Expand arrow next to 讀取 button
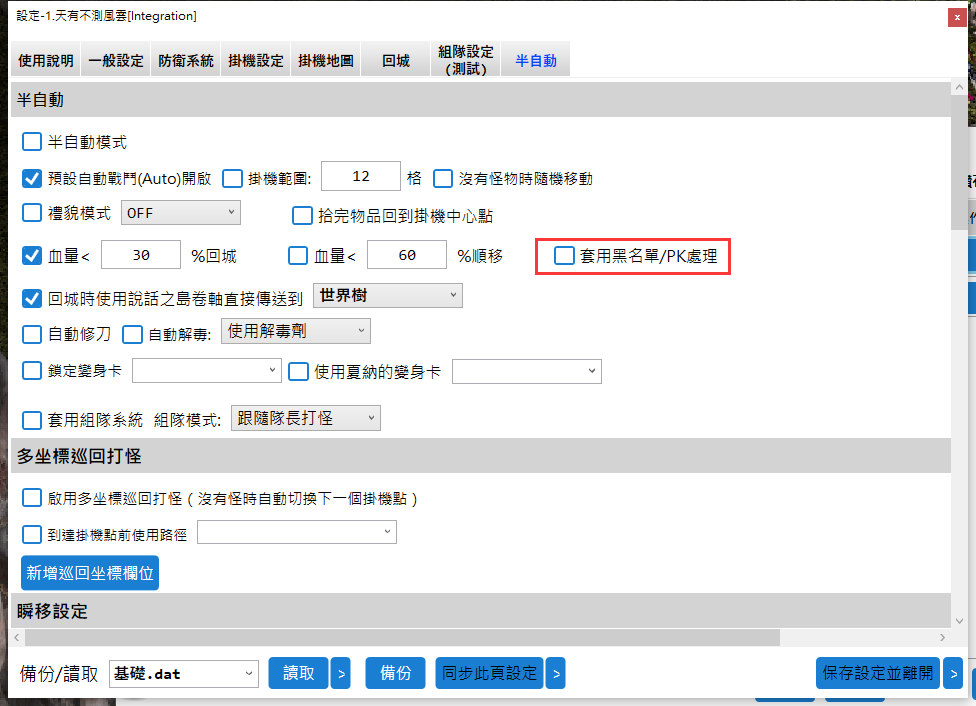Screen dimensions: 976x706 coord(340,673)
